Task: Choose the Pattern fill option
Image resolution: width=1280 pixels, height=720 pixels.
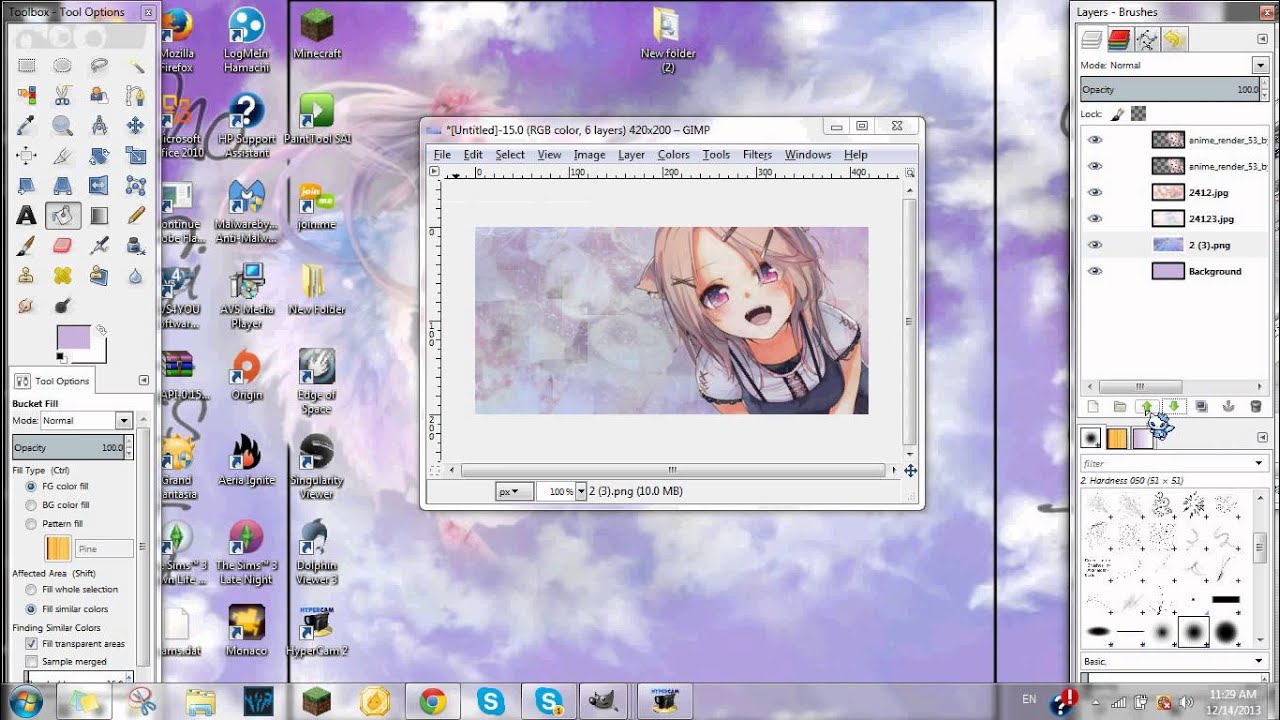Action: (31, 524)
